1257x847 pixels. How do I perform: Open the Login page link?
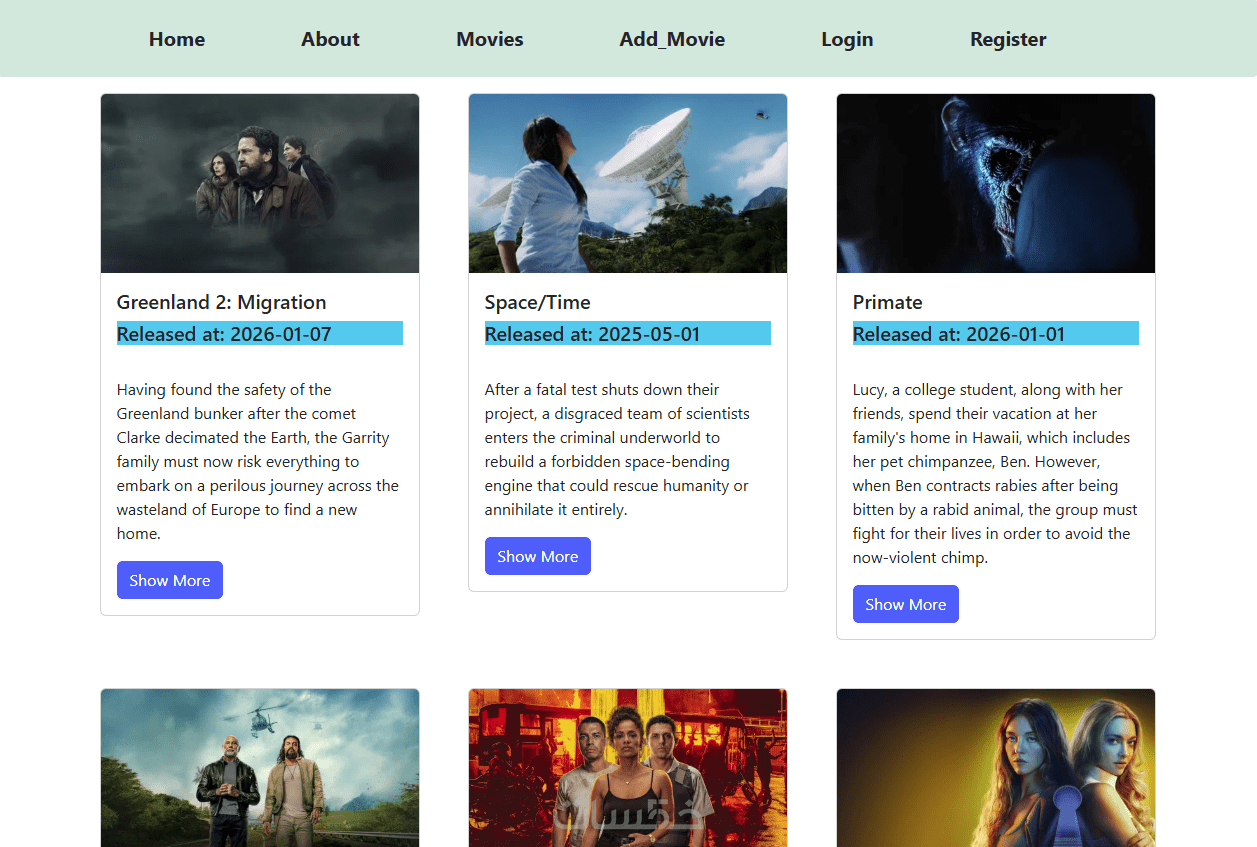pos(847,39)
